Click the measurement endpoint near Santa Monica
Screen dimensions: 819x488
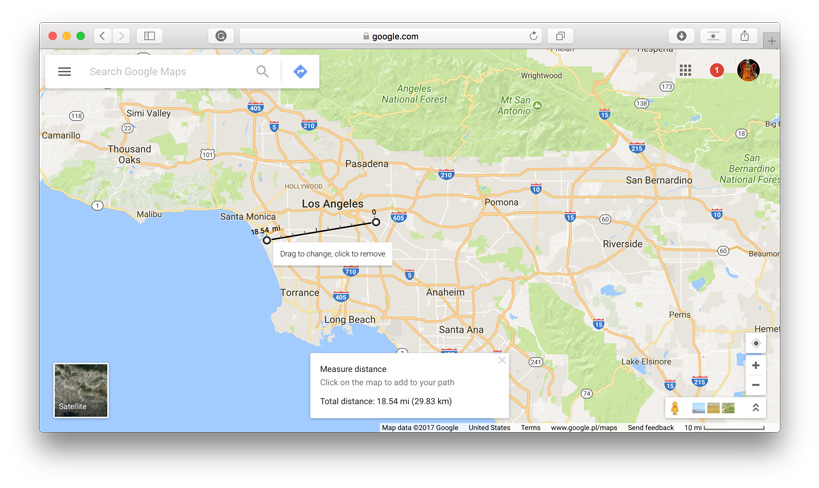(x=267, y=240)
